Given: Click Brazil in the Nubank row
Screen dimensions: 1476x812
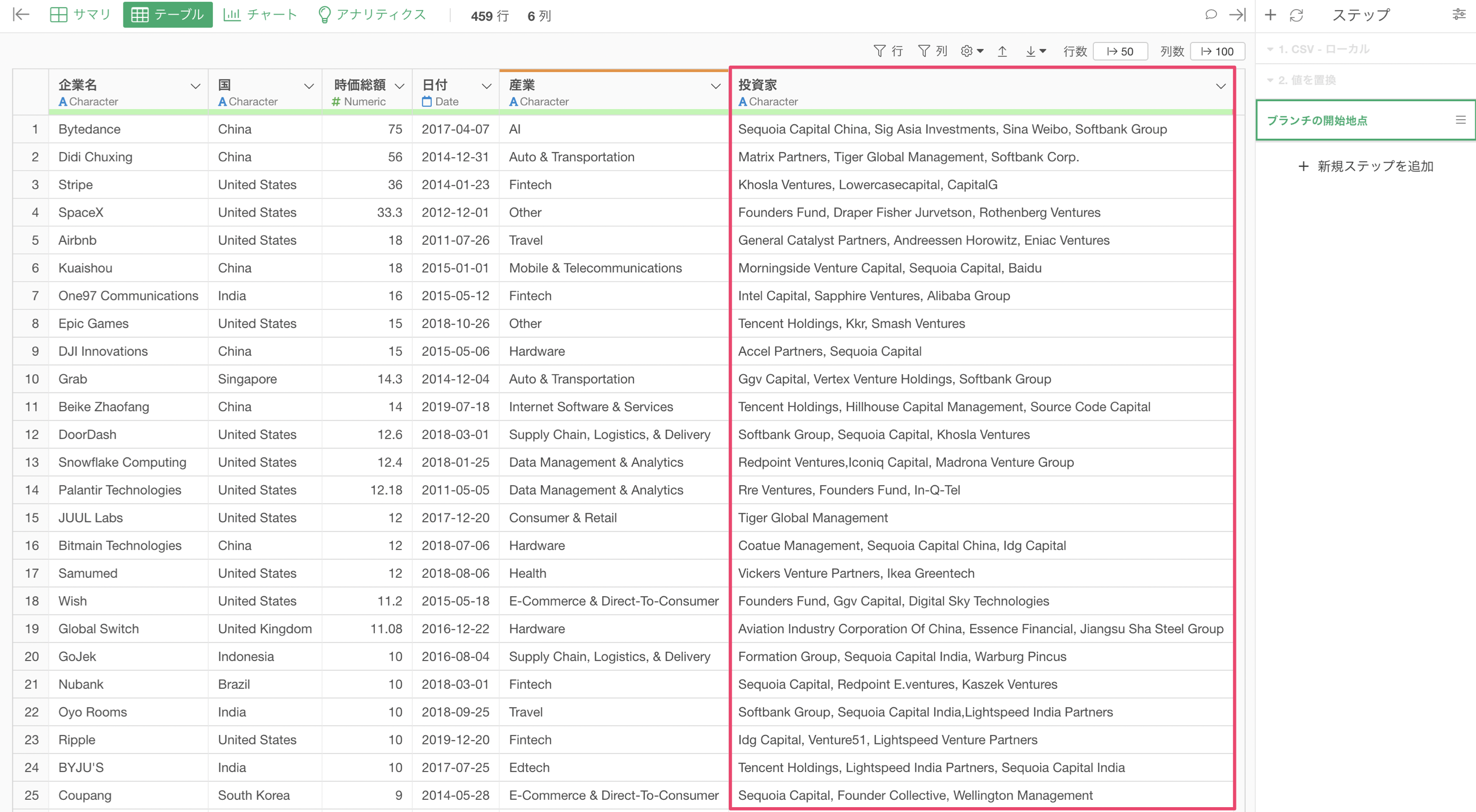Looking at the screenshot, I should pyautogui.click(x=265, y=685).
